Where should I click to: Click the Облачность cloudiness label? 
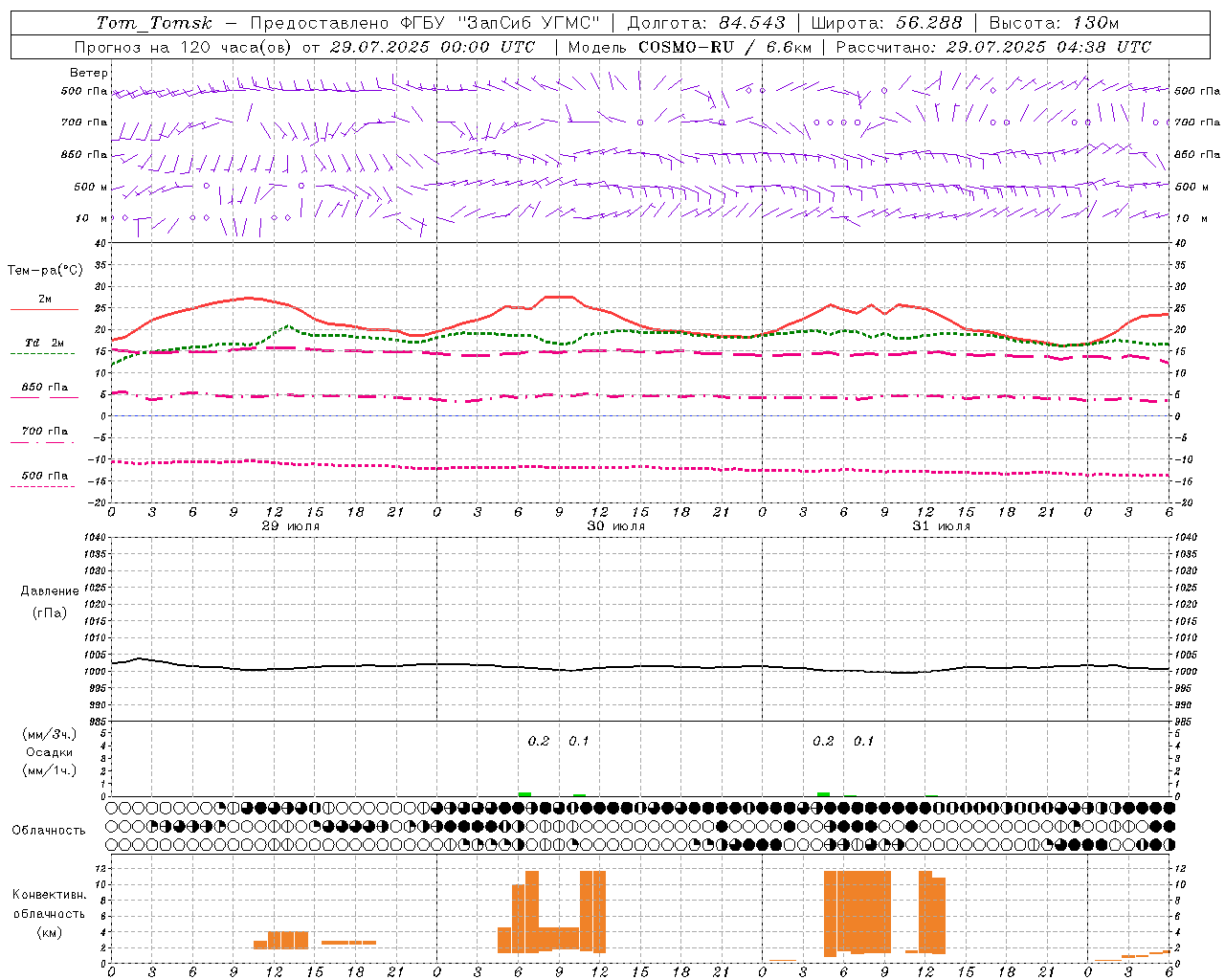click(x=49, y=831)
